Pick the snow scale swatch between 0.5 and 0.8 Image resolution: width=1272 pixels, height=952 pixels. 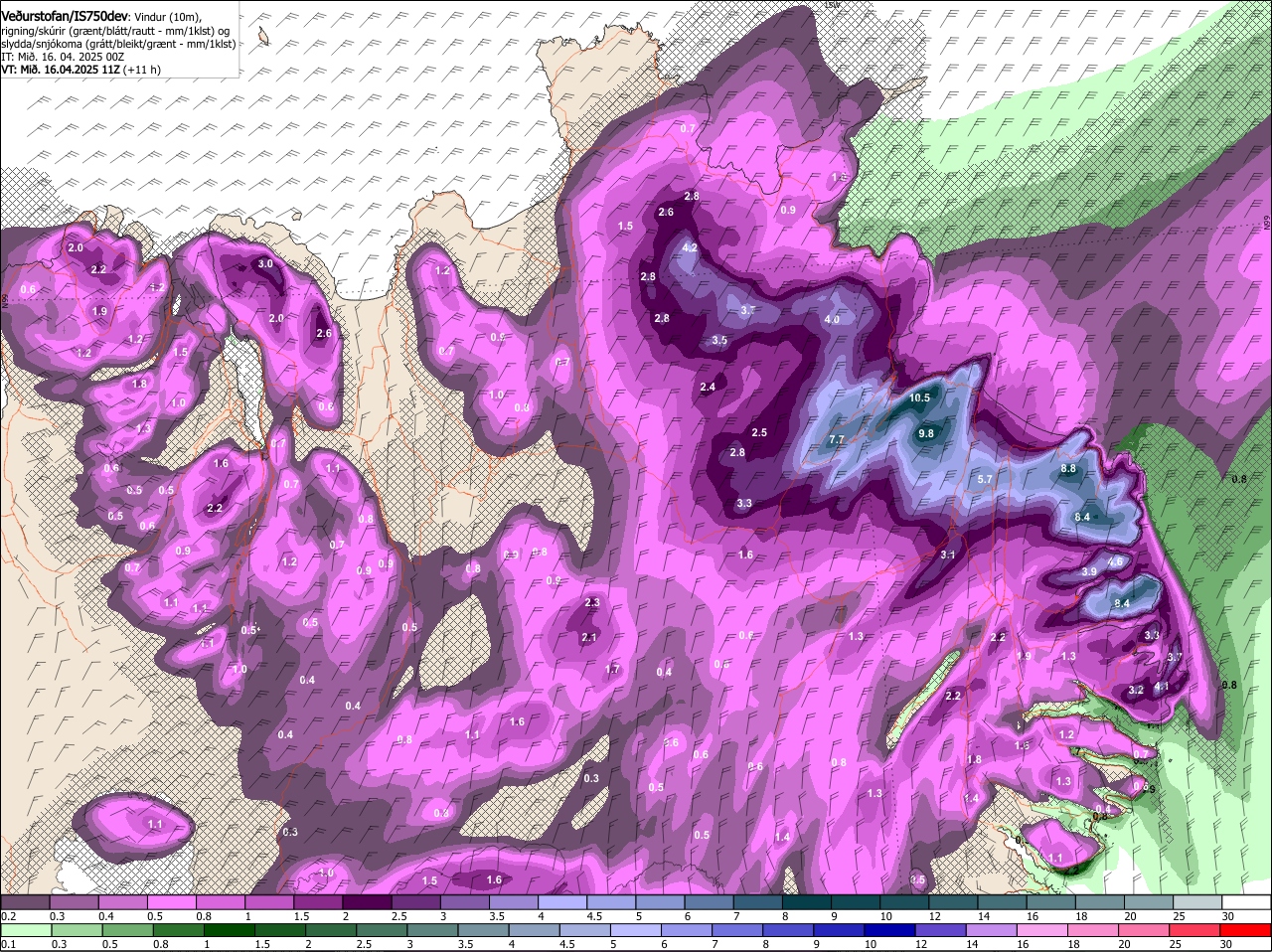[171, 901]
